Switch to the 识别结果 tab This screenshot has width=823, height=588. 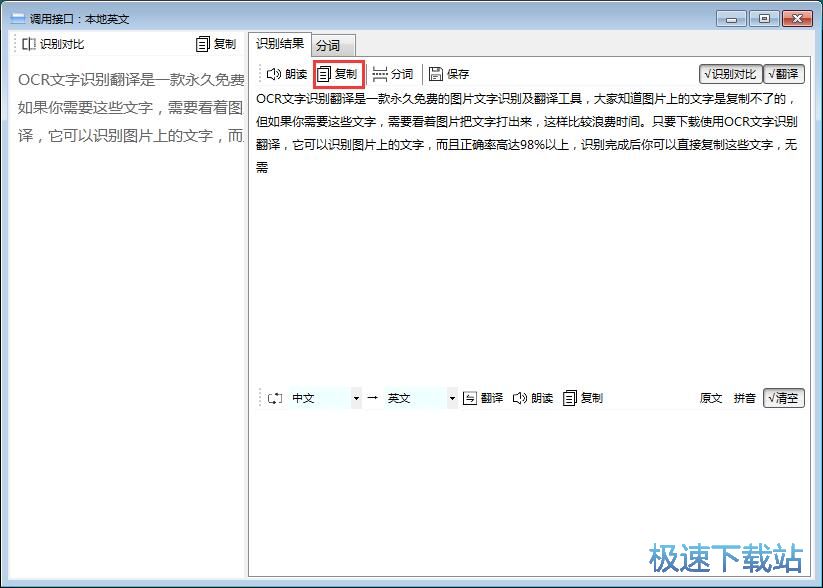click(x=280, y=44)
